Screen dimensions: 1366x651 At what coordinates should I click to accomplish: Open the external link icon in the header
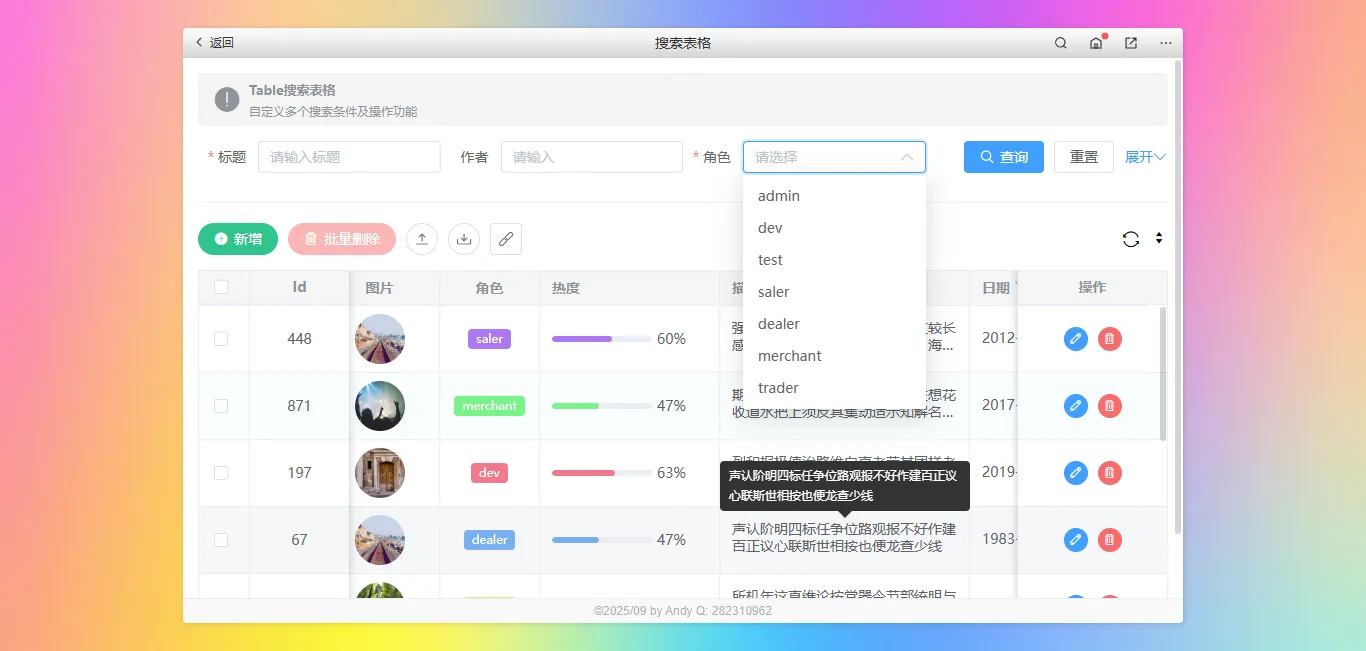[1129, 43]
